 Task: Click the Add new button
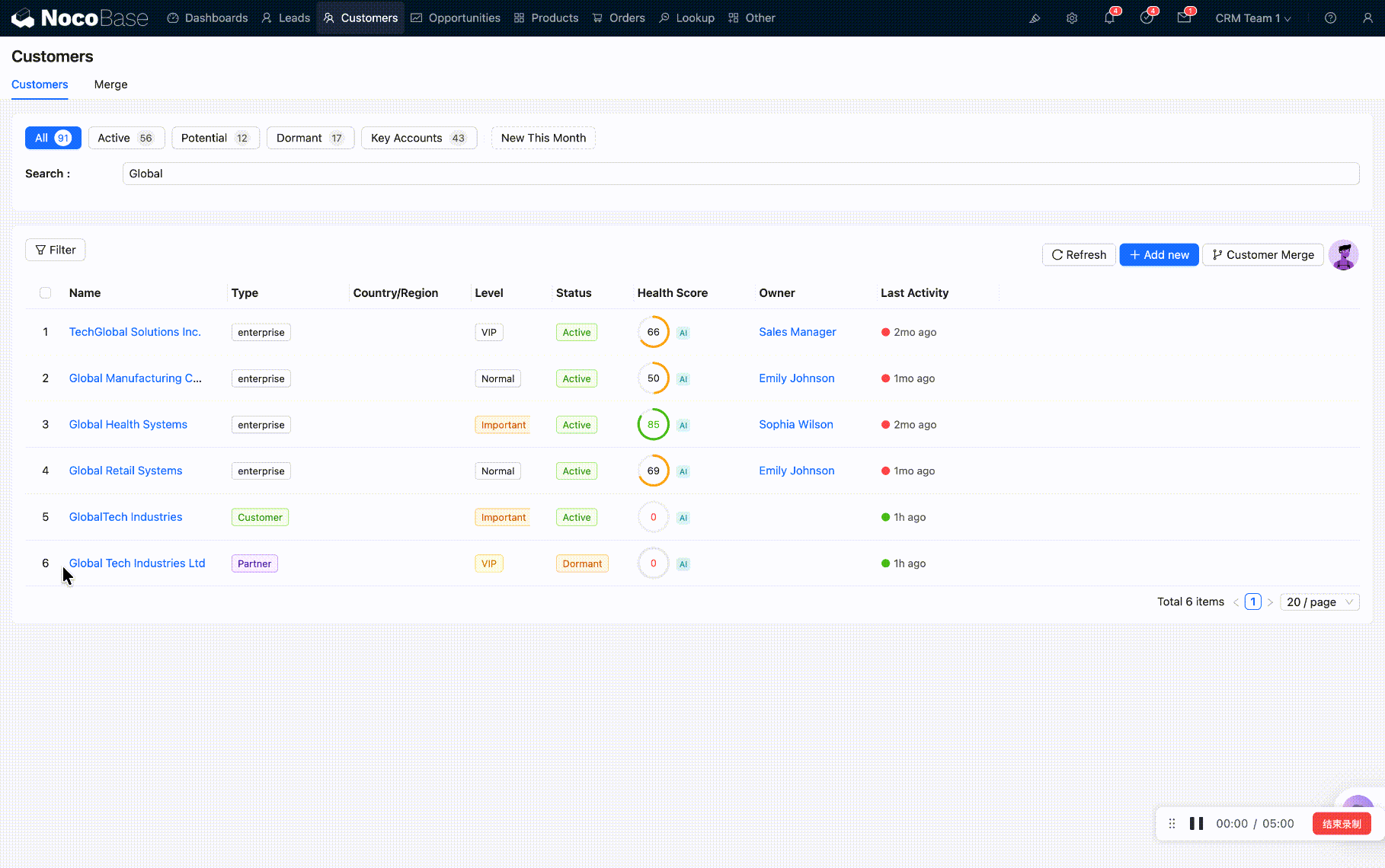tap(1159, 255)
